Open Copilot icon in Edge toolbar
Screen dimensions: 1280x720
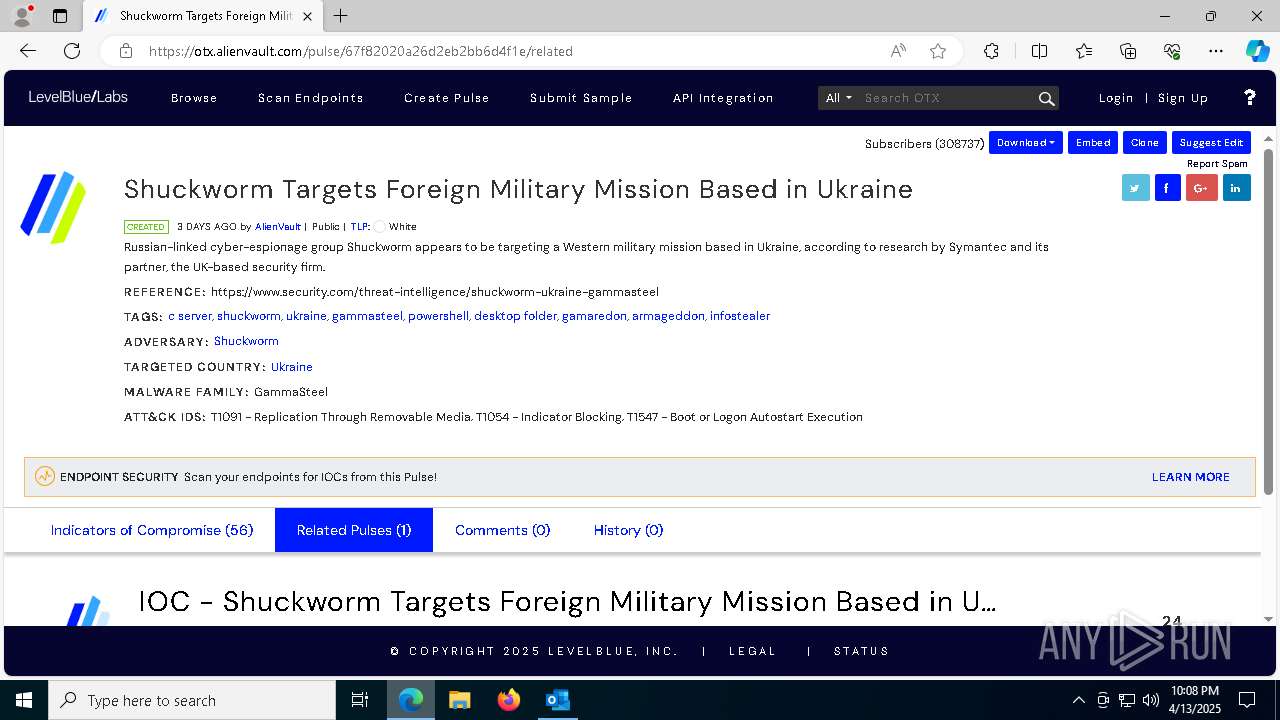click(x=1257, y=51)
